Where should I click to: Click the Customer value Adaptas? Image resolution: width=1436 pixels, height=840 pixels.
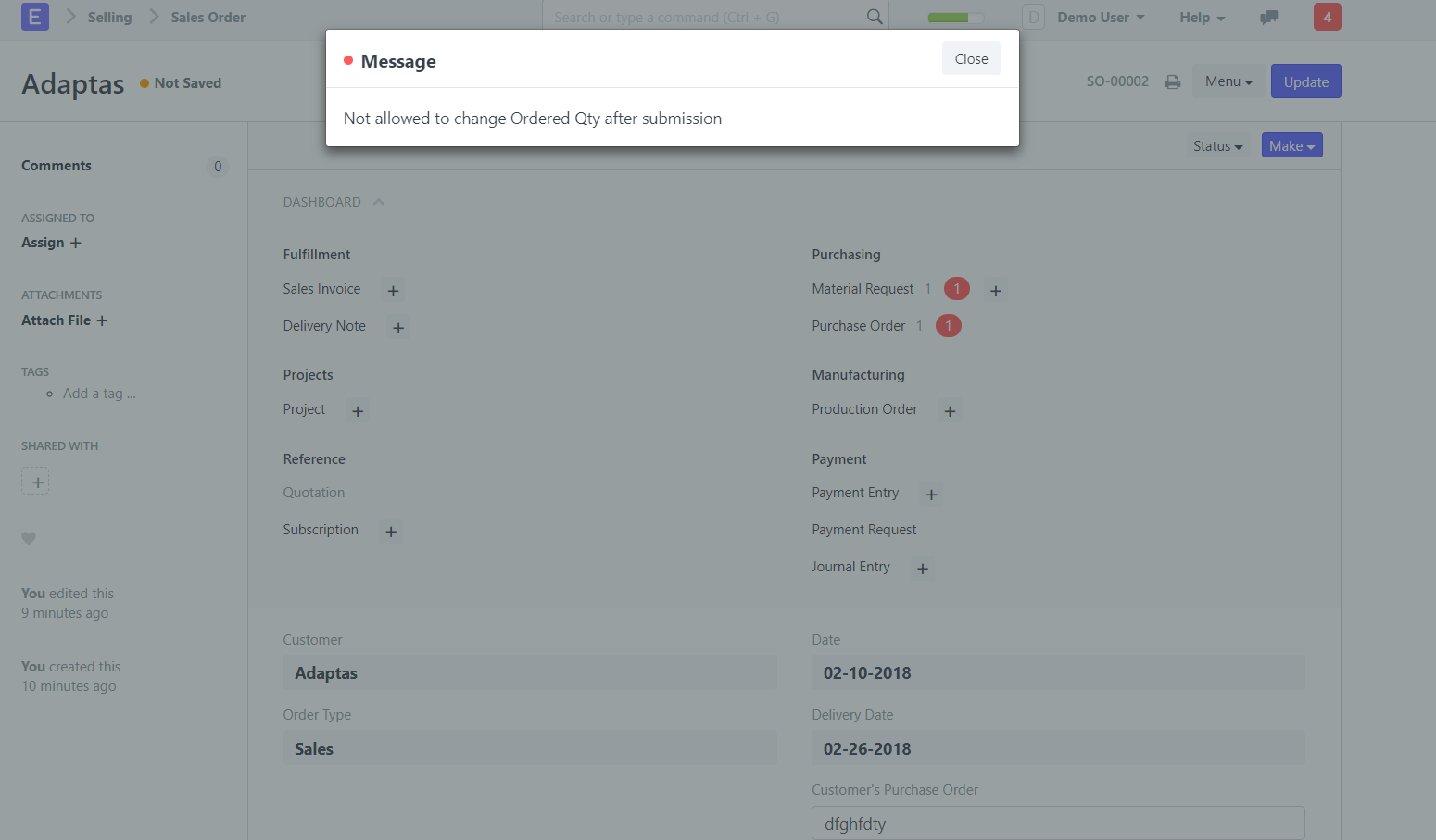(x=530, y=672)
